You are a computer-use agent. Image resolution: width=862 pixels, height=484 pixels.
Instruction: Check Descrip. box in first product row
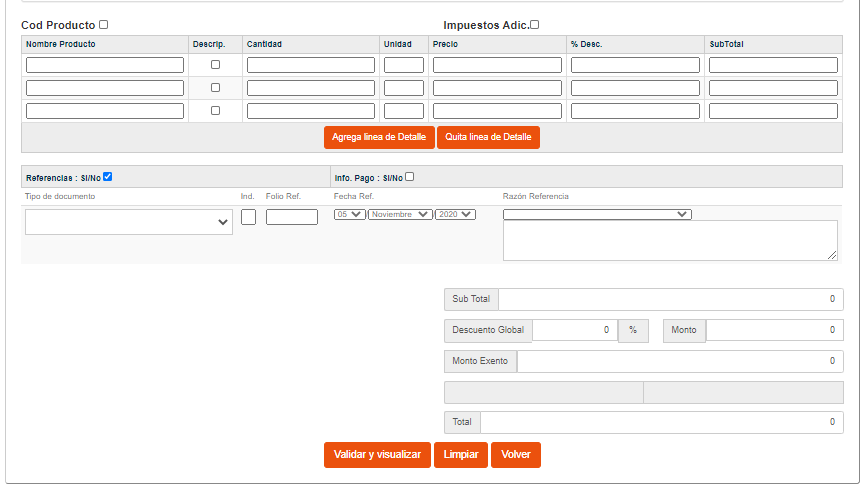click(216, 64)
